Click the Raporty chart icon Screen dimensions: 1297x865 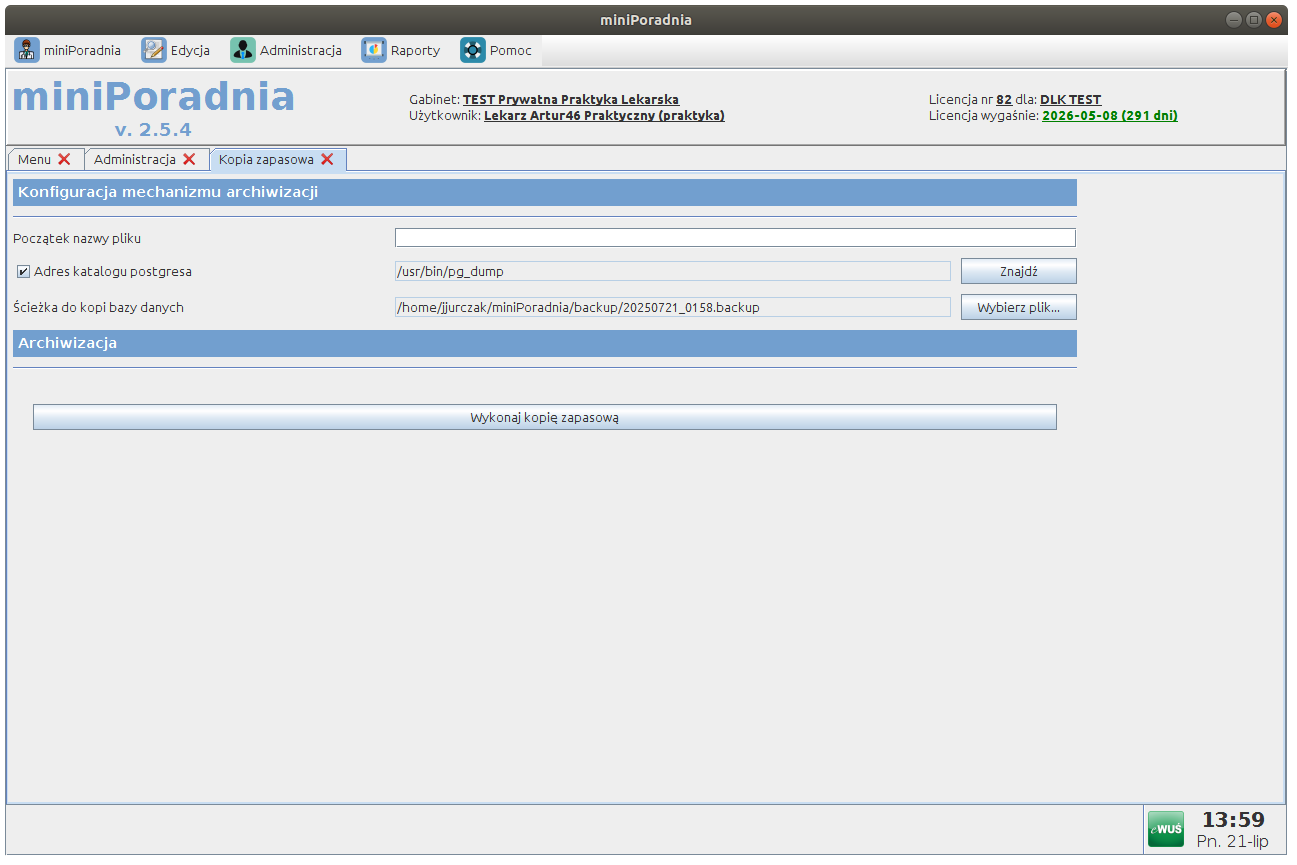tap(374, 50)
